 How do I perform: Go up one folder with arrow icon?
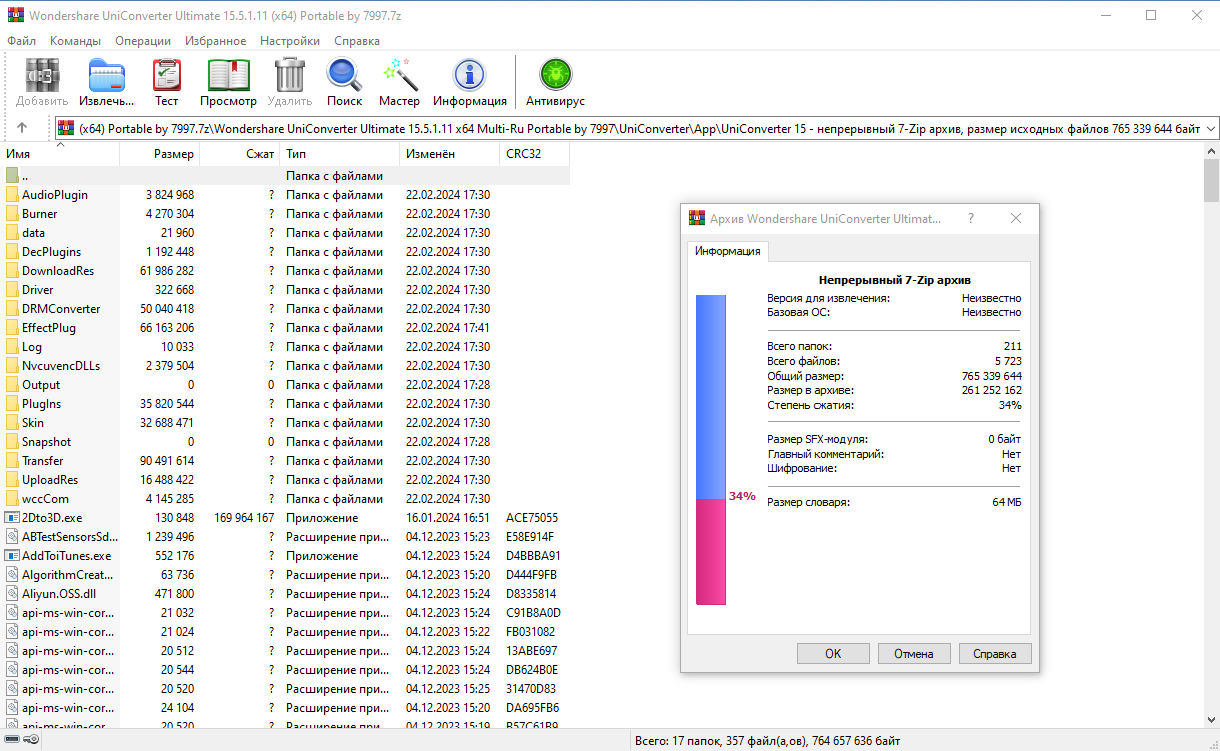point(22,128)
